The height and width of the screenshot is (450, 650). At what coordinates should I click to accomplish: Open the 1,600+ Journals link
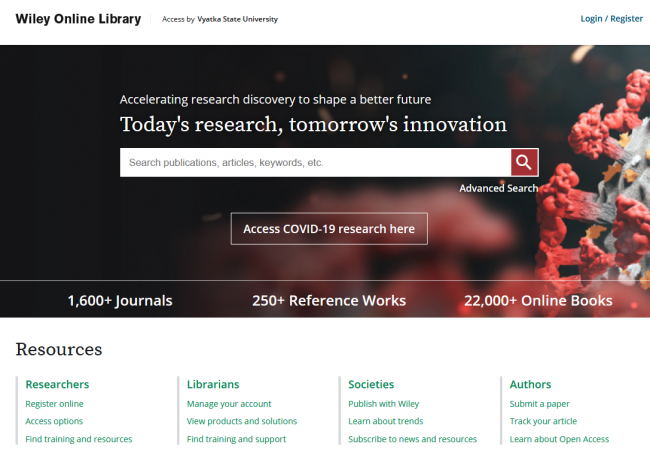coord(120,300)
